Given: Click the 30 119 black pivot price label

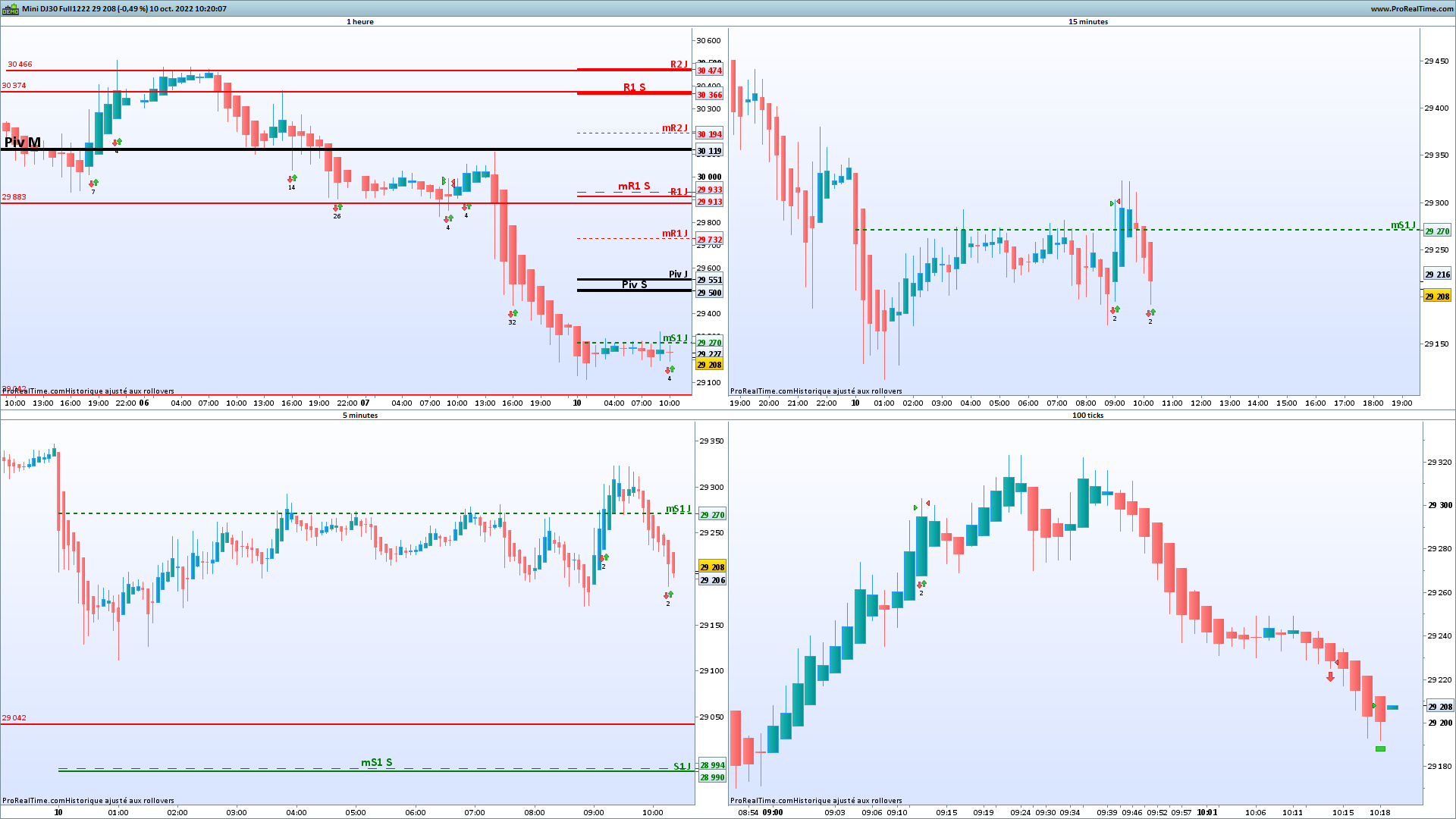Looking at the screenshot, I should 709,151.
